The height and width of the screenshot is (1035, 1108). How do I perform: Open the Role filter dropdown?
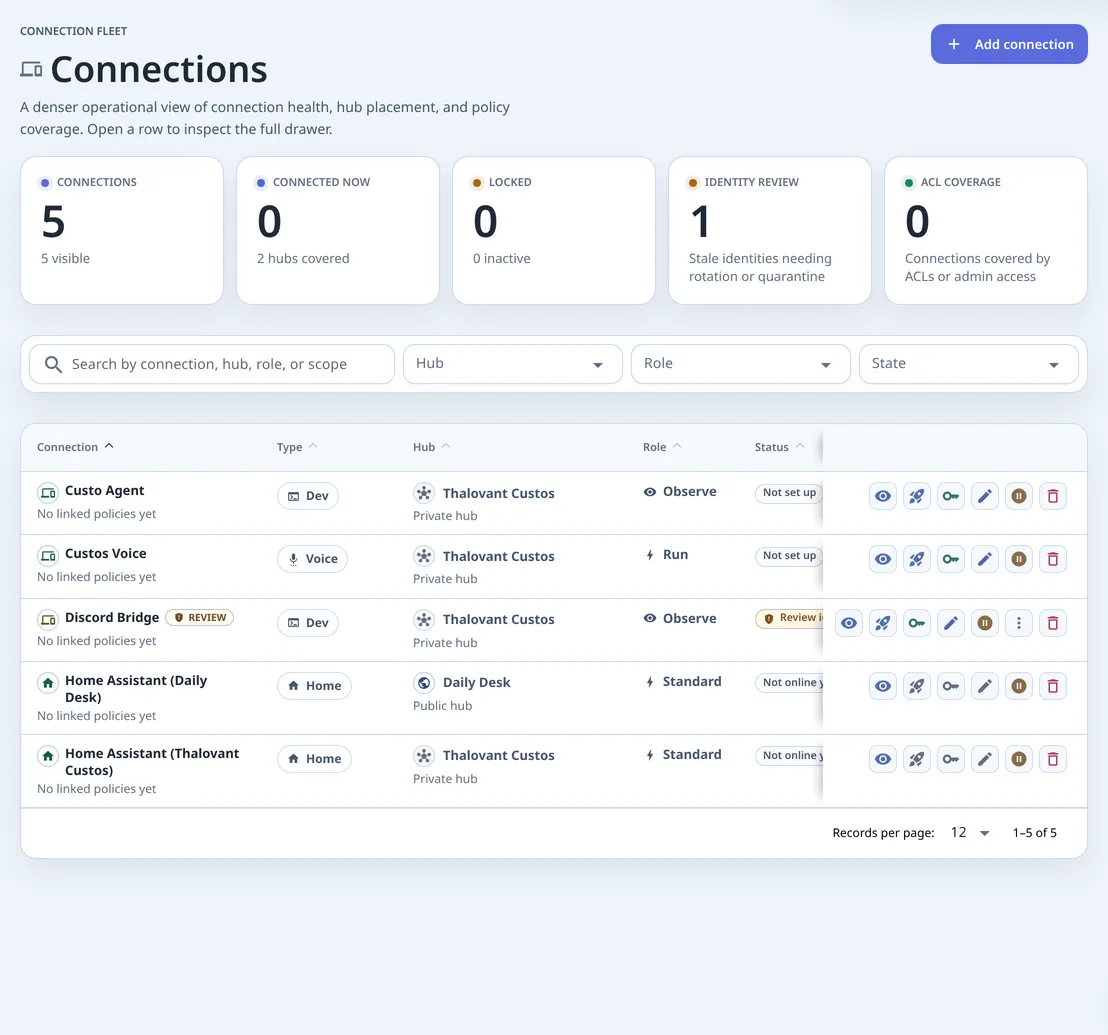click(740, 364)
